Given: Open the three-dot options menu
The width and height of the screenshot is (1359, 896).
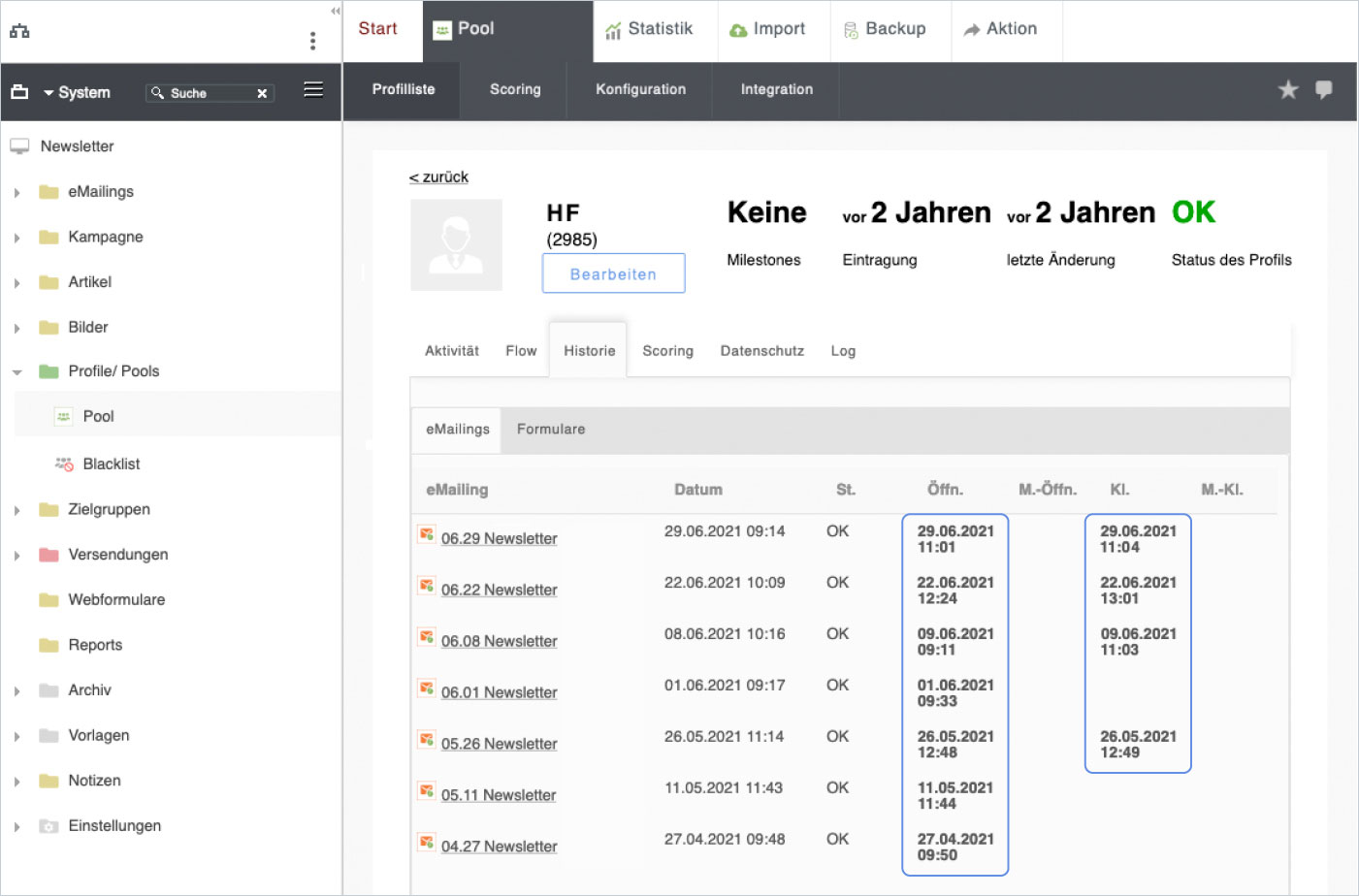Looking at the screenshot, I should pyautogui.click(x=312, y=41).
